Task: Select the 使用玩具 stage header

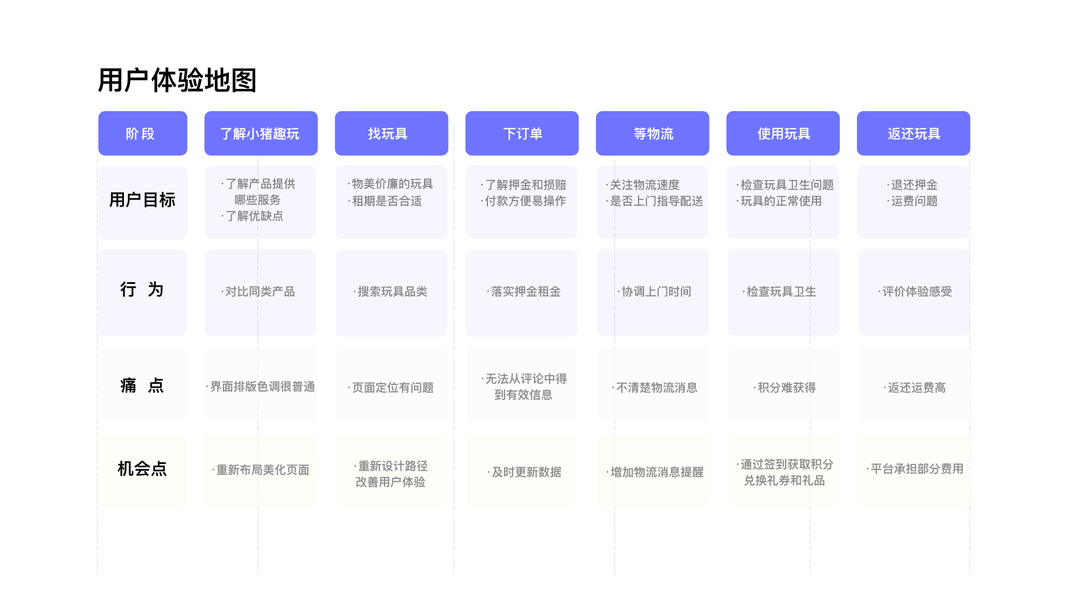Action: coord(783,133)
